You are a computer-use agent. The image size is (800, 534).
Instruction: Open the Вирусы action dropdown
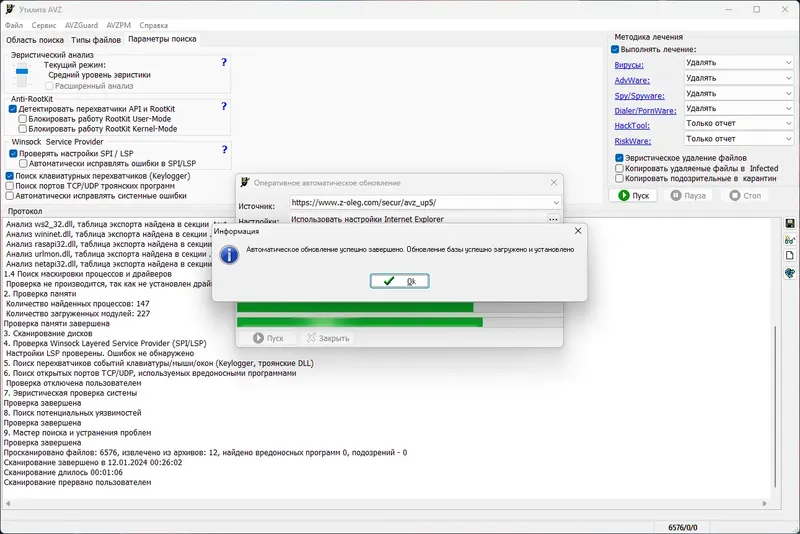point(738,63)
